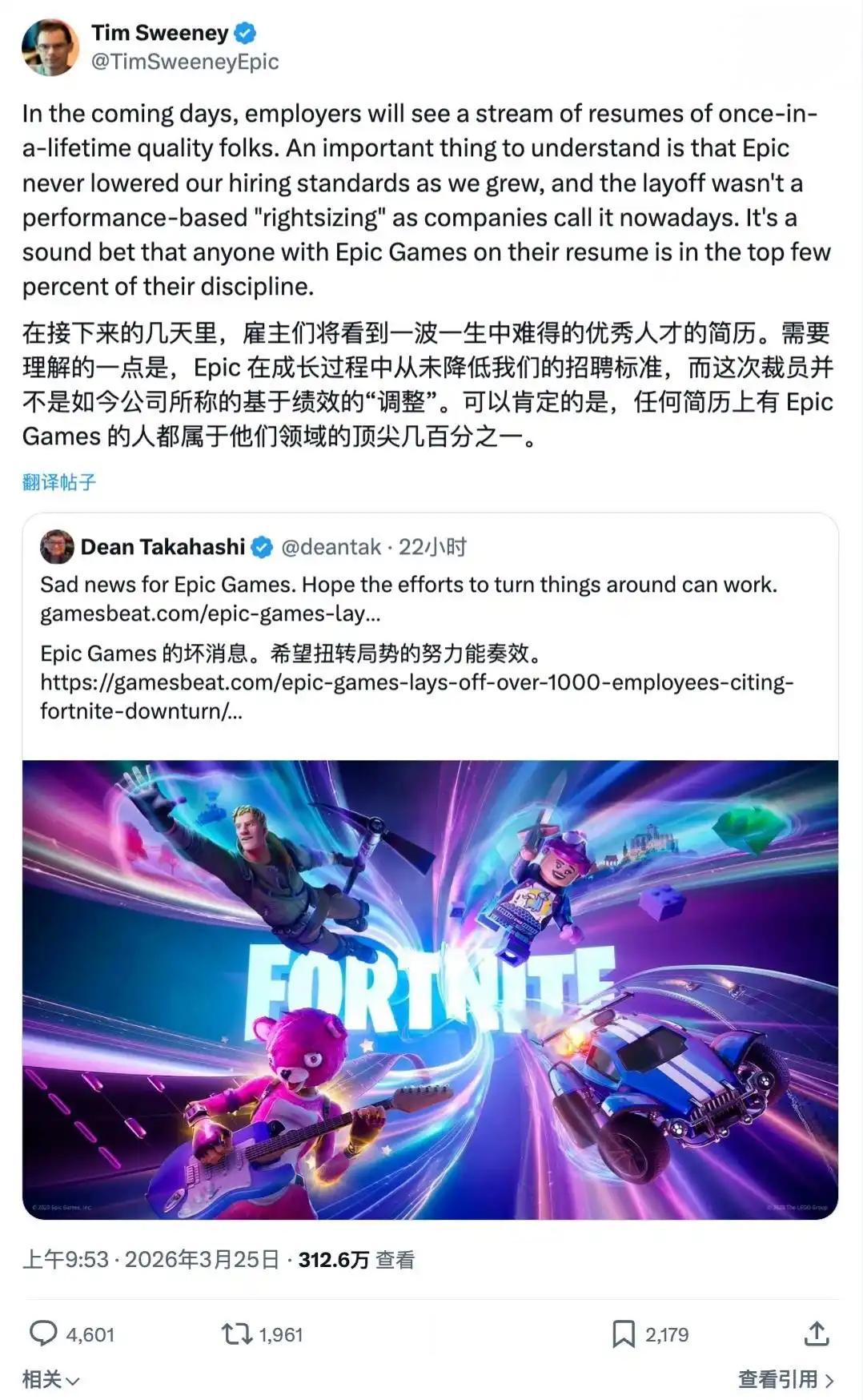
Task: Open Dean Takahashi's small avatar
Action: [x=57, y=546]
